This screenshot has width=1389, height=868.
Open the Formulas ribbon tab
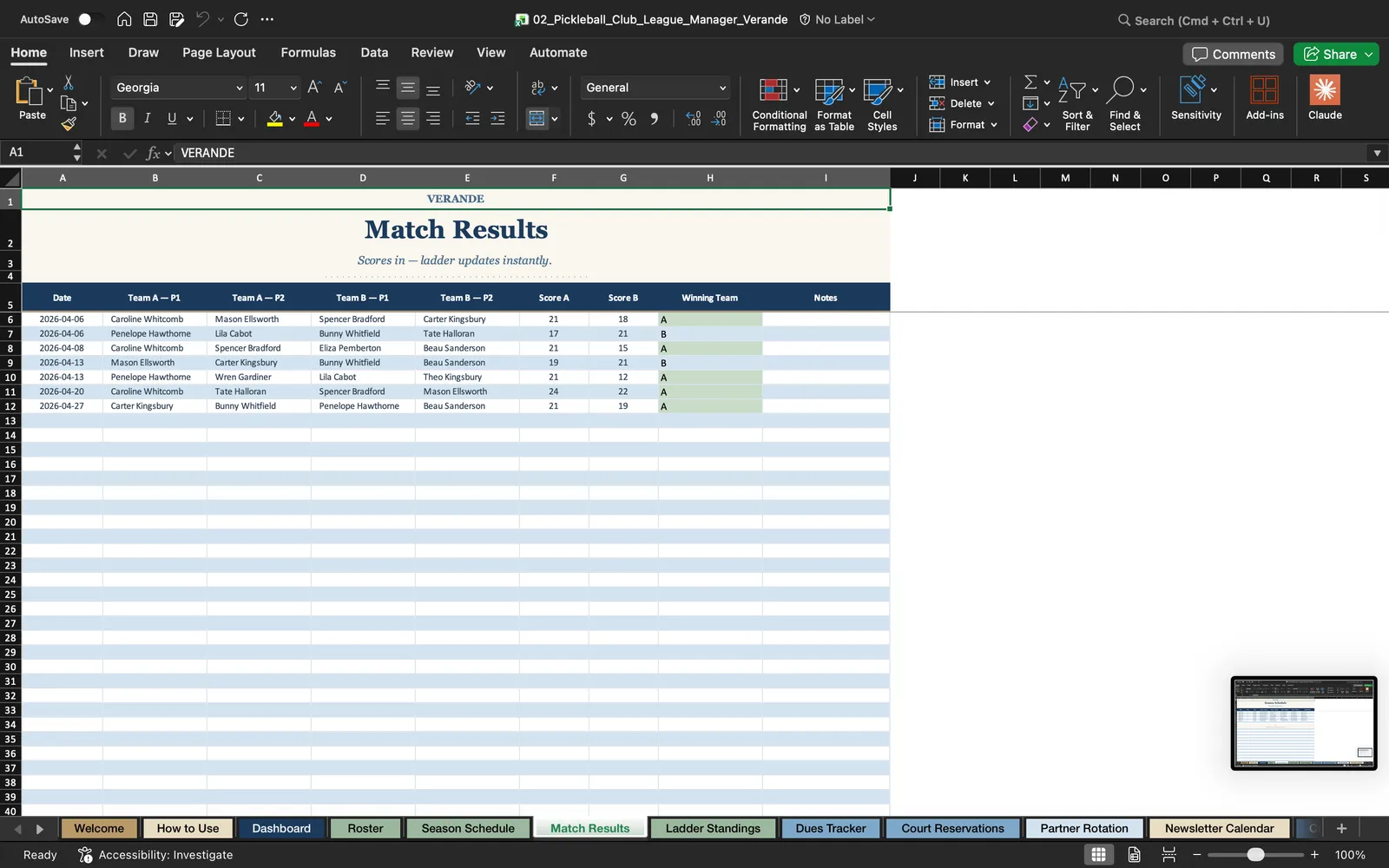pos(308,52)
